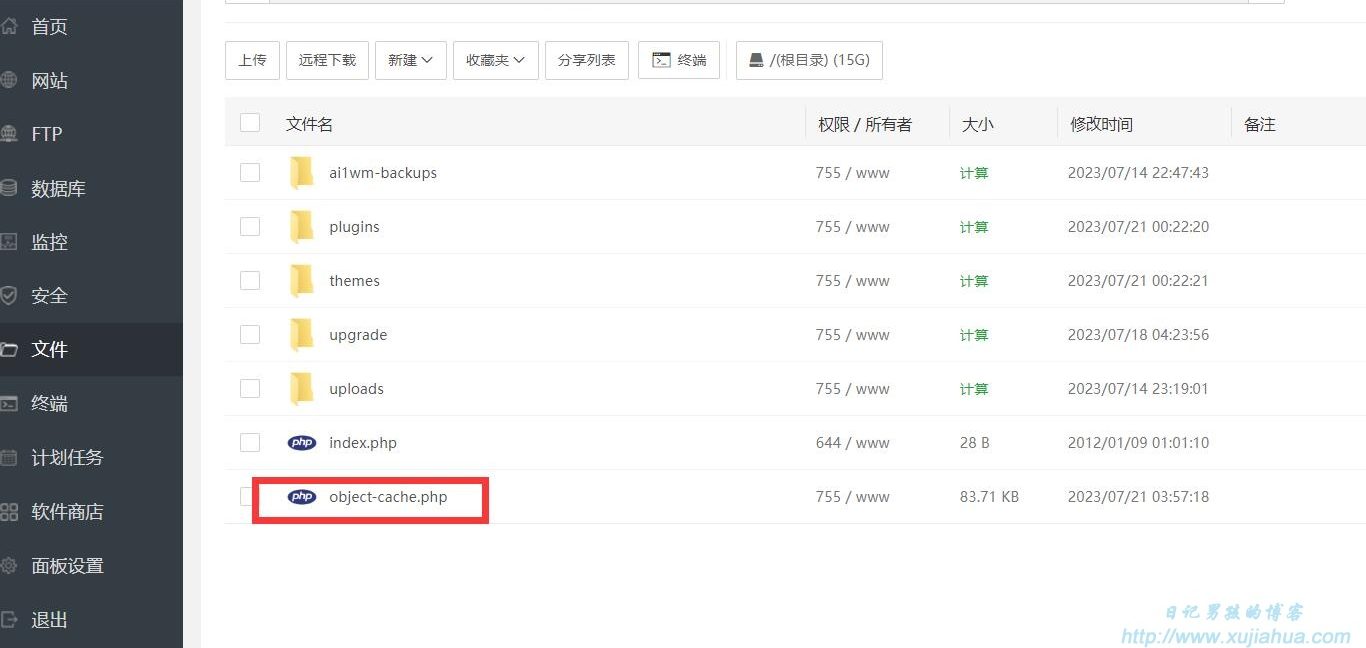This screenshot has height=648, width=1366.
Task: Click the 面板设置 gear icon in sidebar
Action: [9, 566]
